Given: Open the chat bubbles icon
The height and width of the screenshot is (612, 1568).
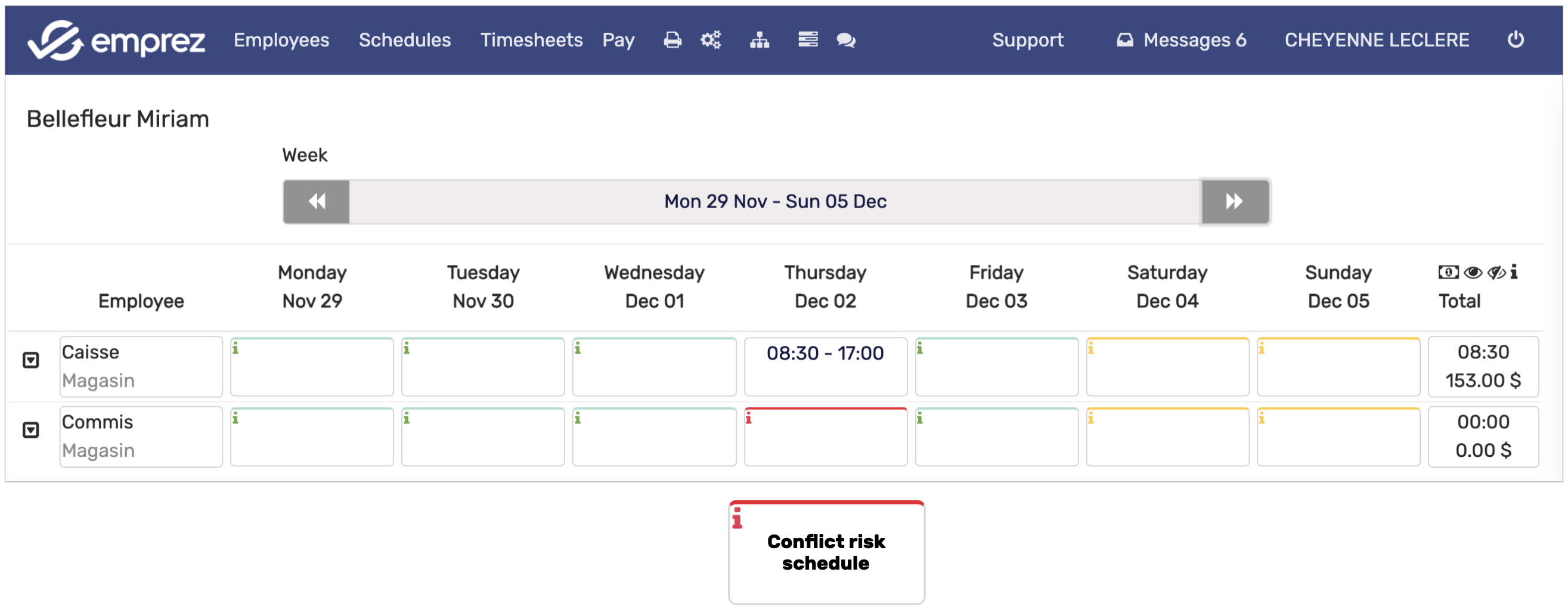Looking at the screenshot, I should tap(846, 40).
